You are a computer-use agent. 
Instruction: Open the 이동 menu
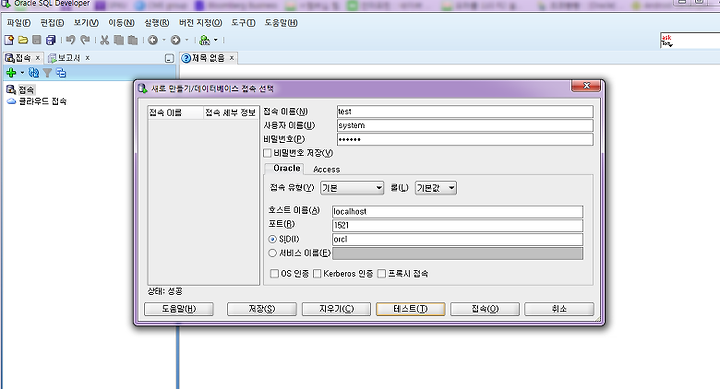click(x=121, y=23)
